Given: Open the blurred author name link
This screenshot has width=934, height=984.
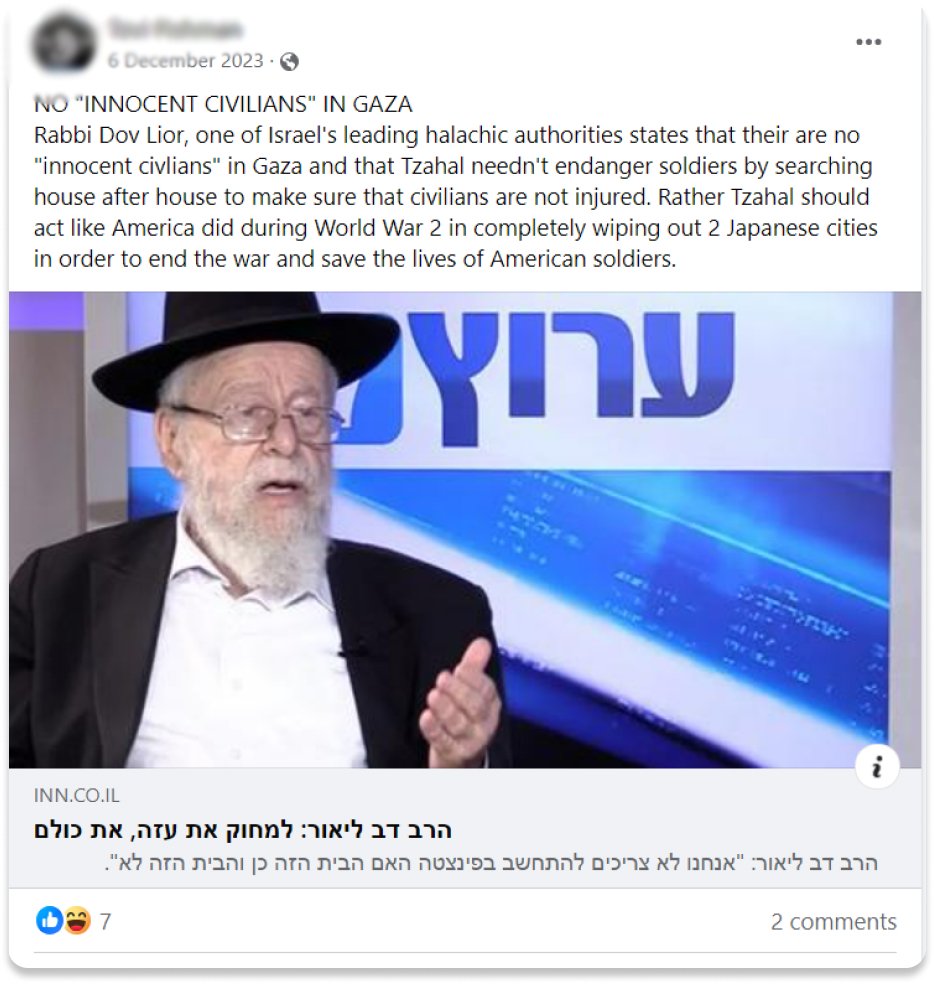Looking at the screenshot, I should pos(175,29).
